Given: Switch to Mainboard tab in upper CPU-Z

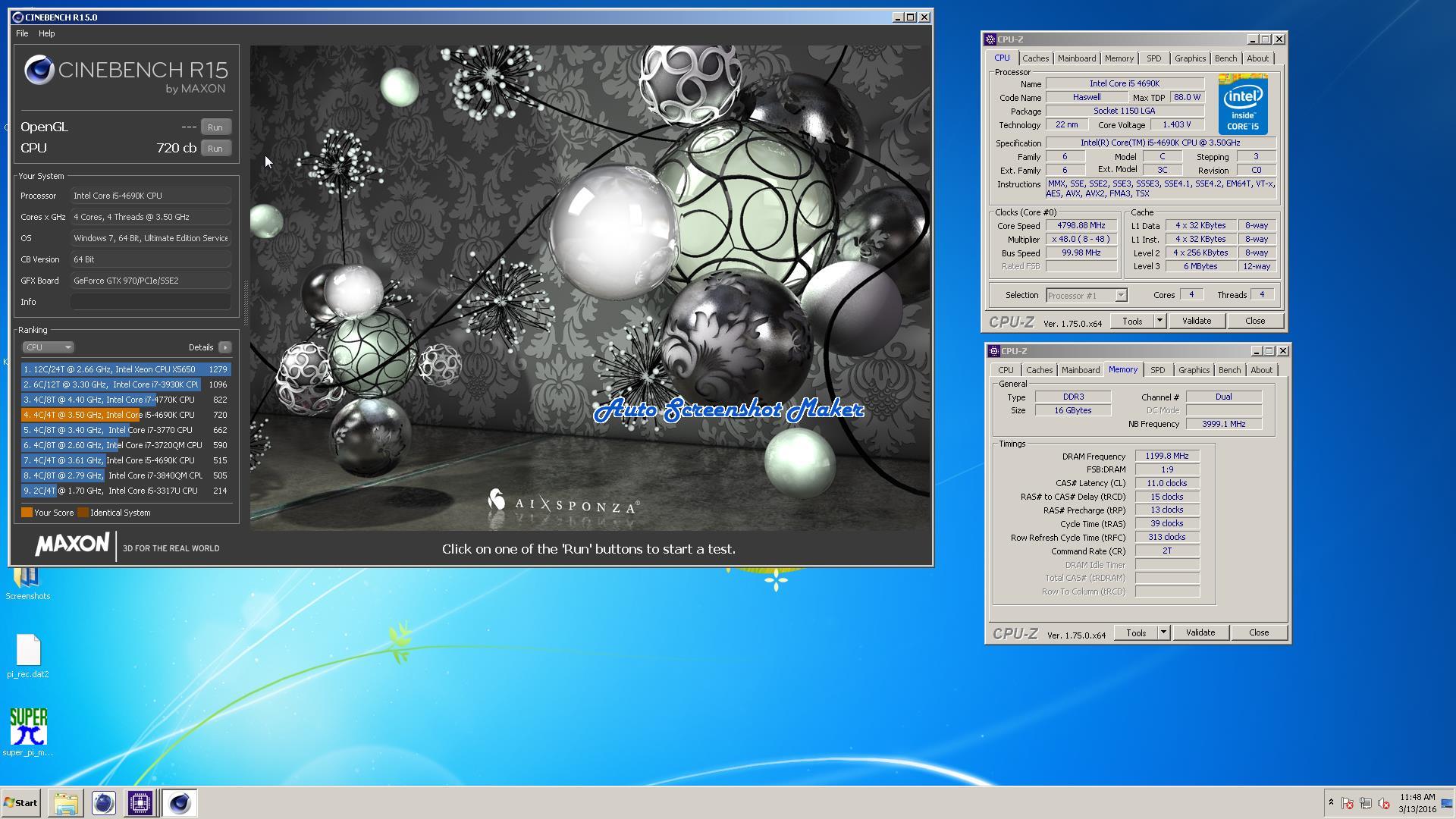Looking at the screenshot, I should coord(1076,58).
